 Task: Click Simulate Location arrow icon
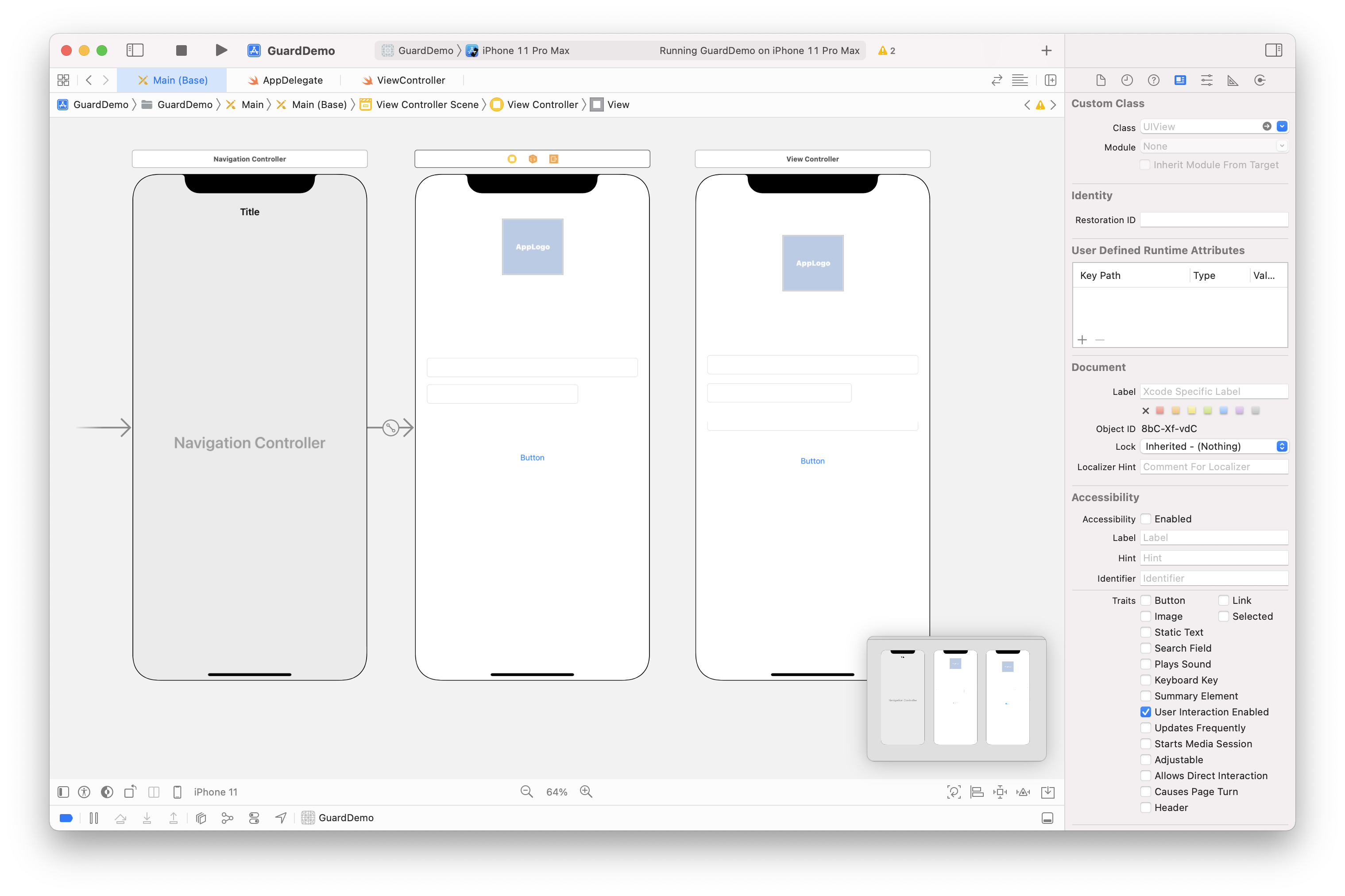[x=281, y=818]
